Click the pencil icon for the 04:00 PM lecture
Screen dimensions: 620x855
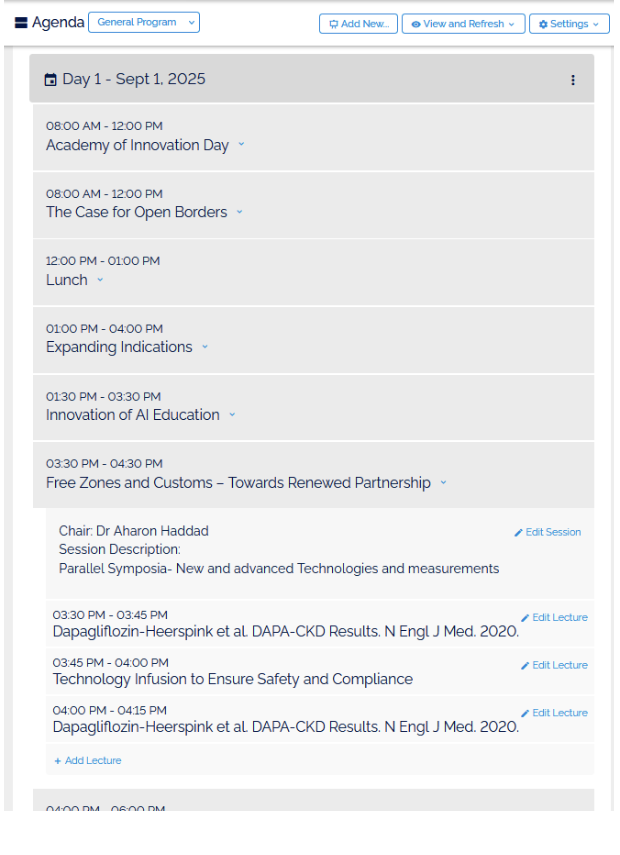pyautogui.click(x=525, y=714)
